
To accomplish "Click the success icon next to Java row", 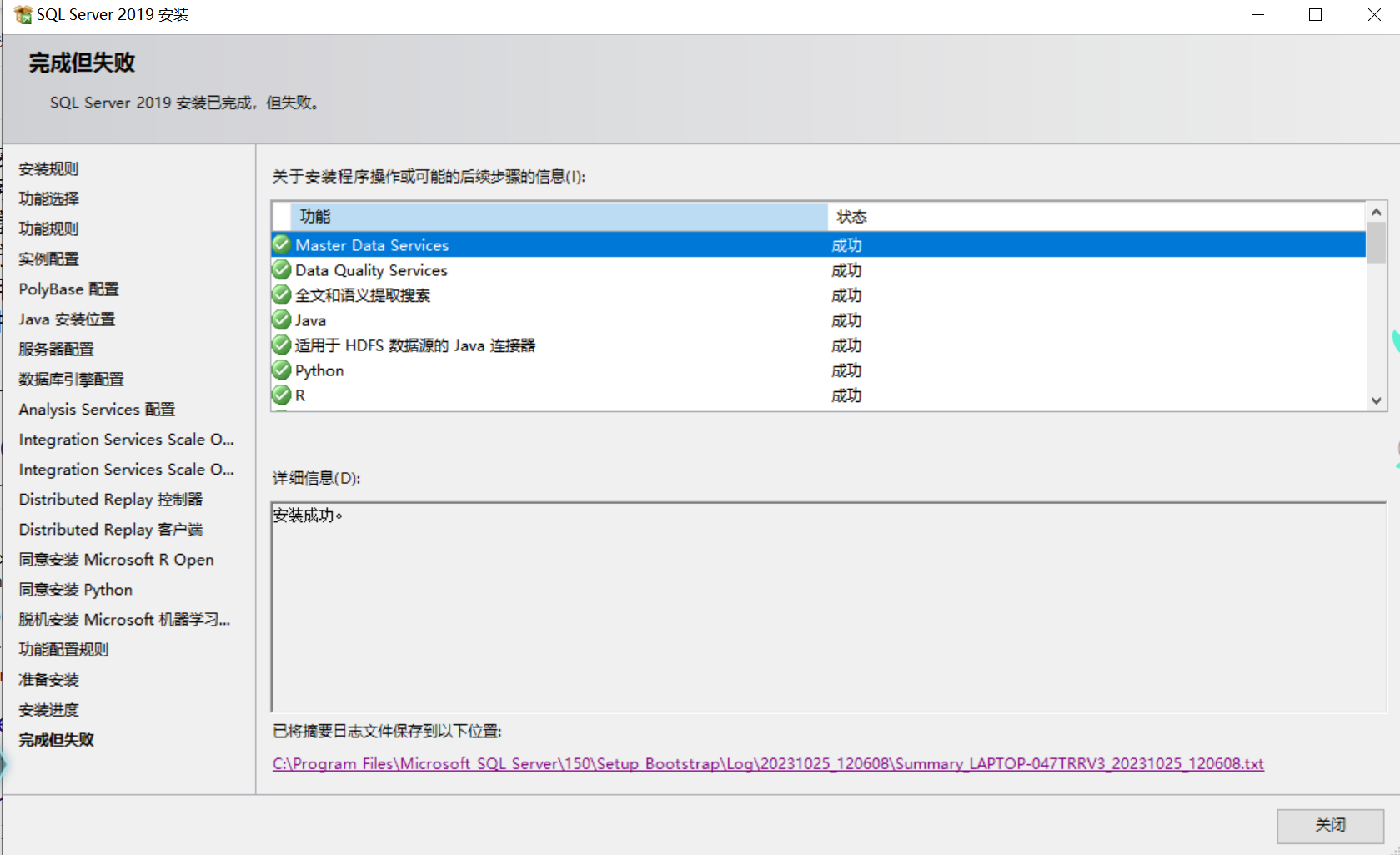I will click(282, 320).
